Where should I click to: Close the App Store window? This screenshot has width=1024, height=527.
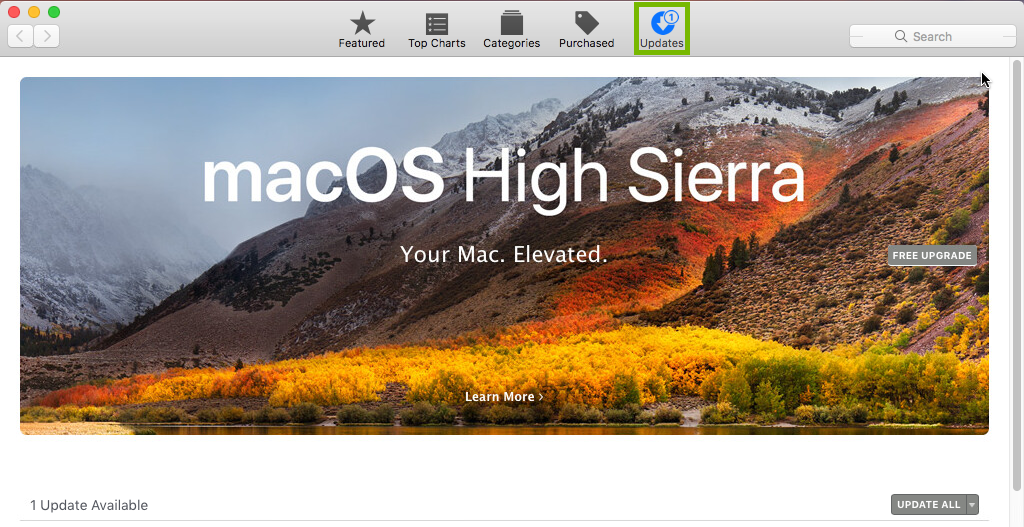(14, 12)
